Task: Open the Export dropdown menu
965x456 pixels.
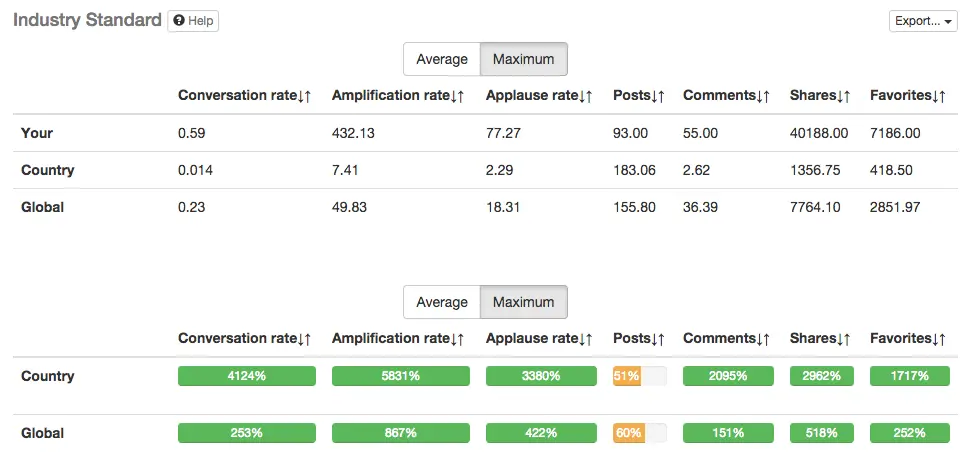Action: coord(922,21)
